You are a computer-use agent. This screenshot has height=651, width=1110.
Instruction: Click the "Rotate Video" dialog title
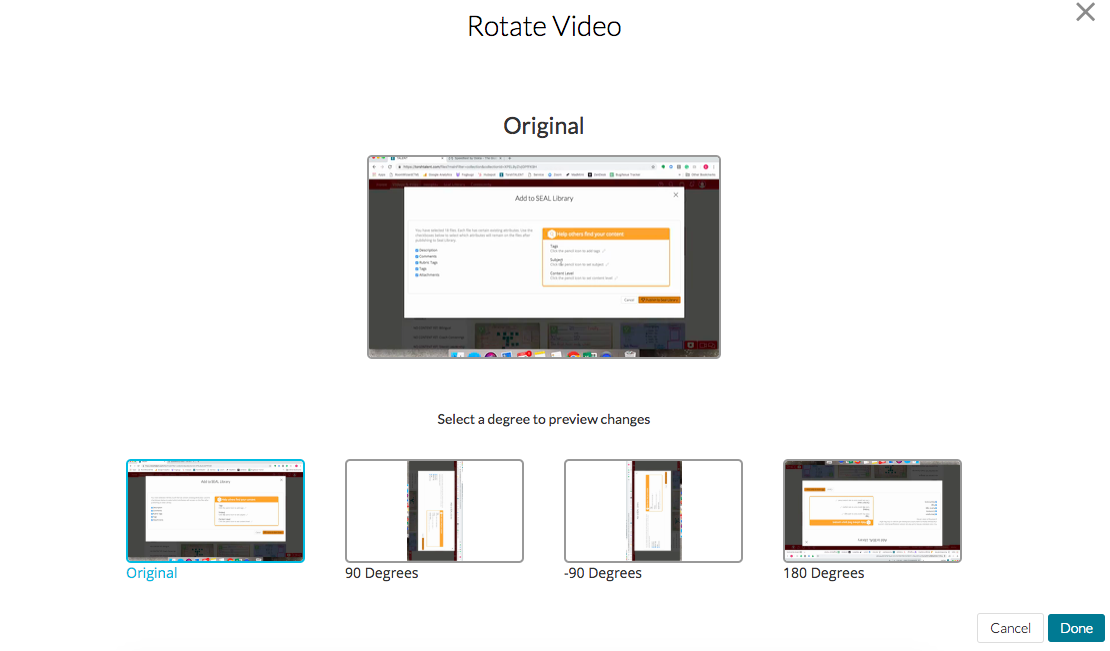[x=544, y=26]
